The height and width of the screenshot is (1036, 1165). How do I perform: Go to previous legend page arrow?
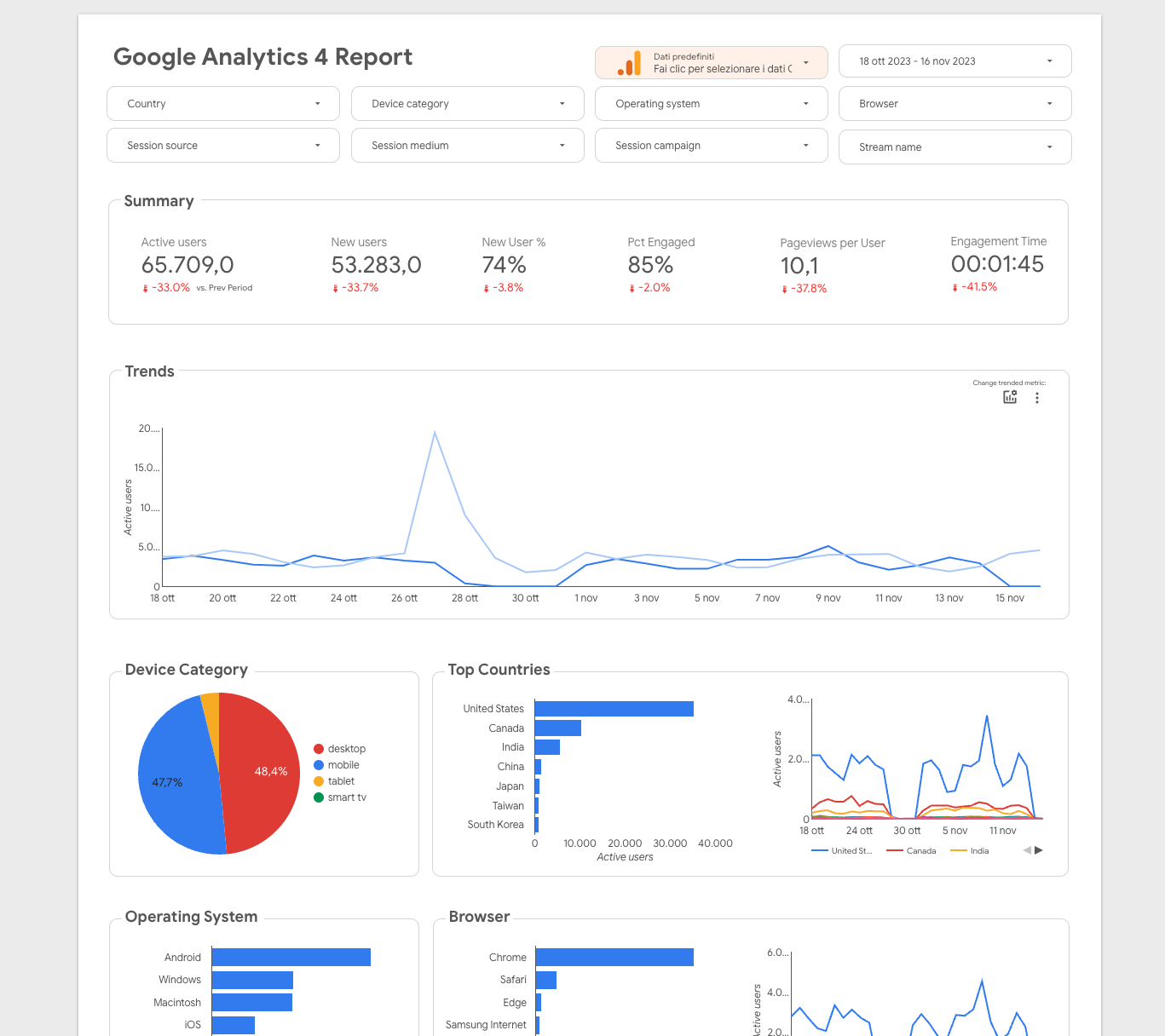pos(1027,850)
